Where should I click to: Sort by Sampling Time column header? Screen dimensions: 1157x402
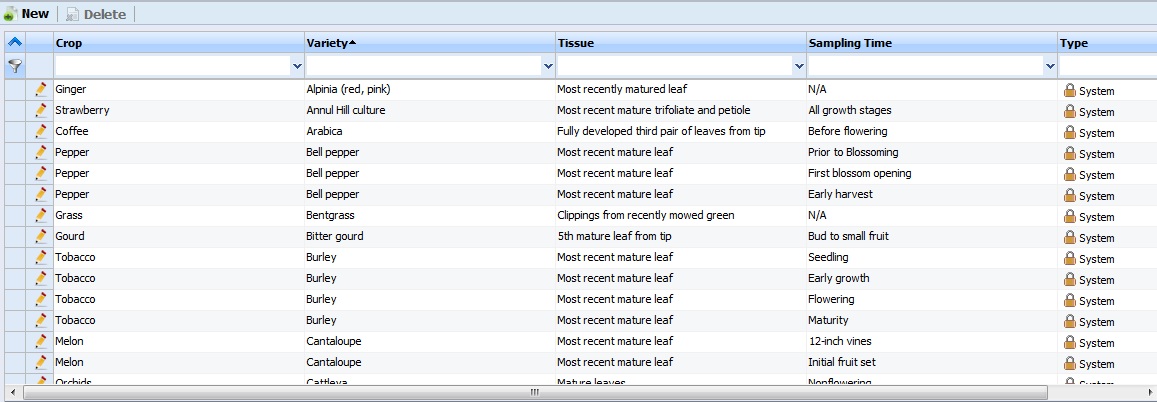click(931, 43)
